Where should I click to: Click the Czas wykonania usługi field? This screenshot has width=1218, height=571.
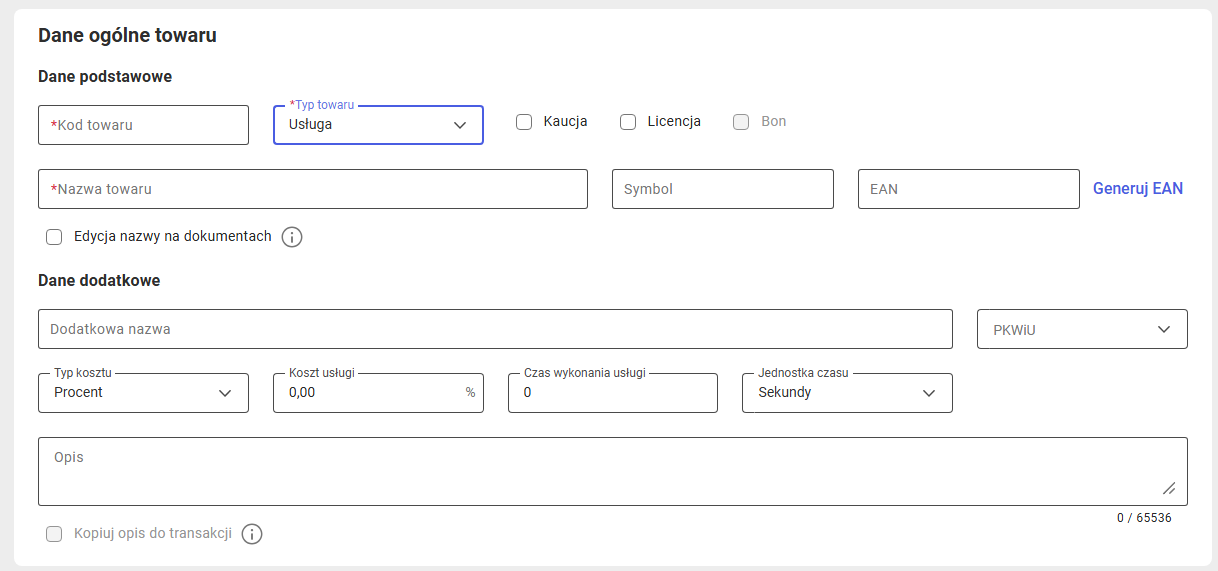click(x=613, y=393)
